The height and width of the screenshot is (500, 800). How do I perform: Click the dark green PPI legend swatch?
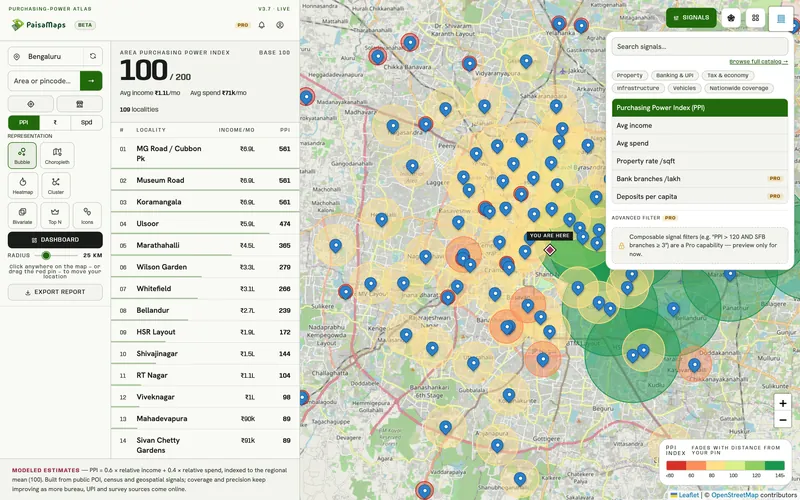point(774,465)
